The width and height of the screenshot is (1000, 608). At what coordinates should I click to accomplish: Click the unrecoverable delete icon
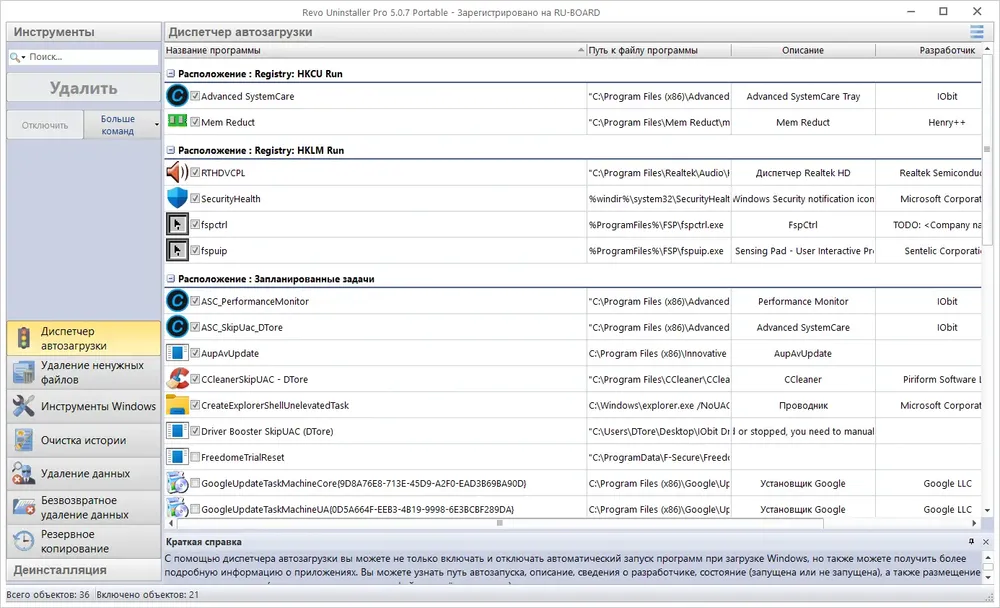[24, 507]
